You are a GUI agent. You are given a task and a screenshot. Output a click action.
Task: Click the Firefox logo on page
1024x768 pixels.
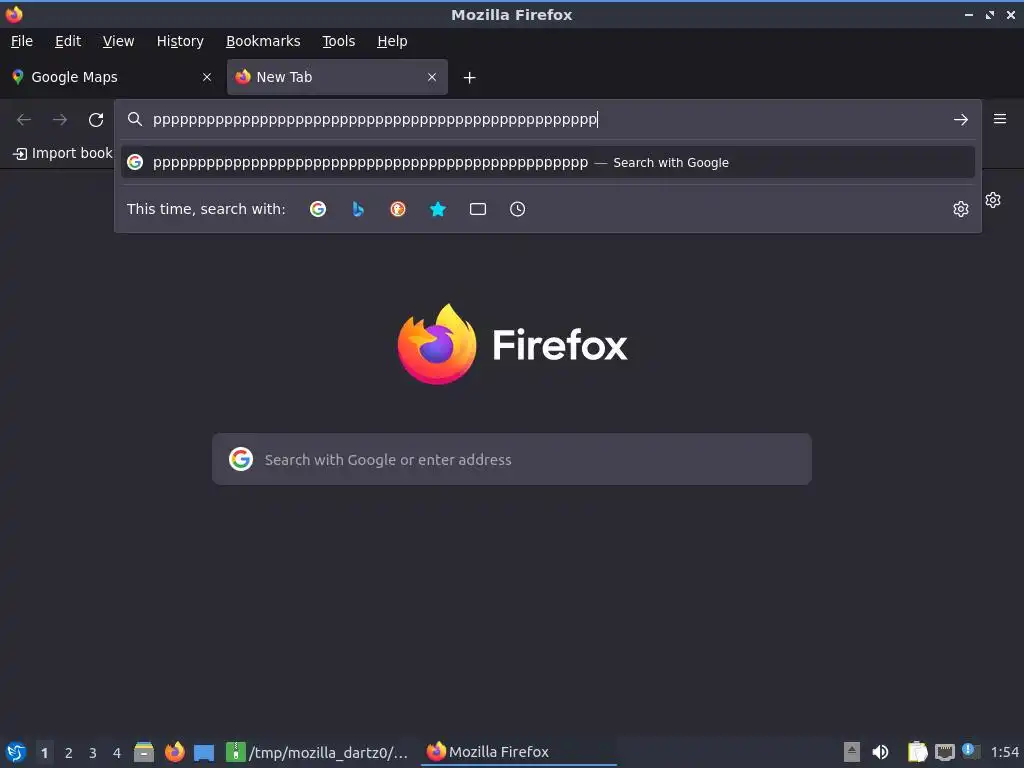[436, 344]
